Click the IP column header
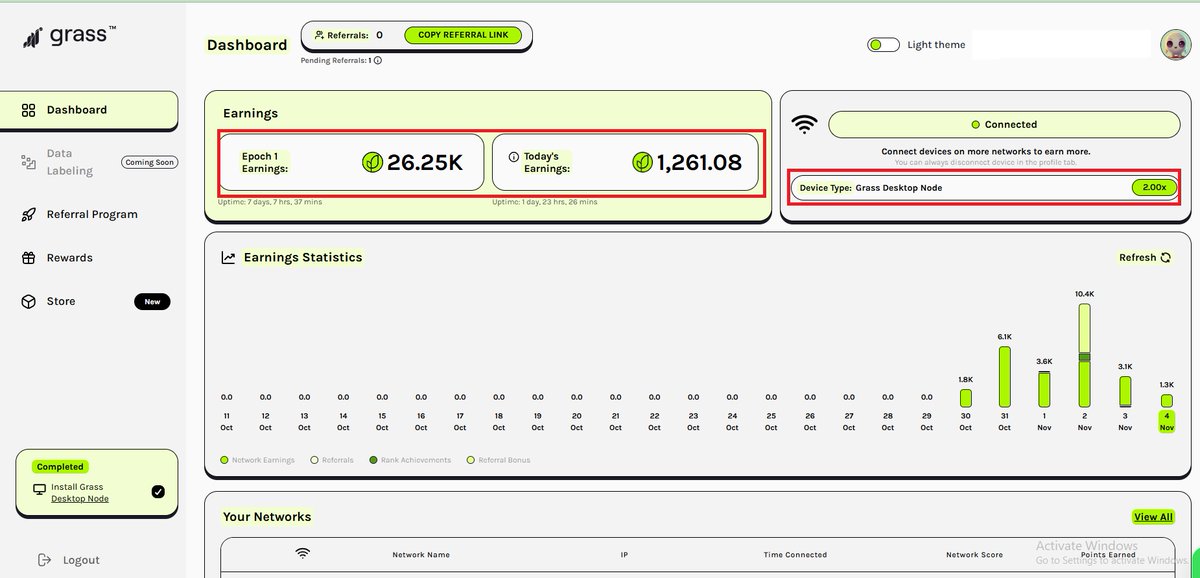This screenshot has width=1200, height=578. [624, 554]
